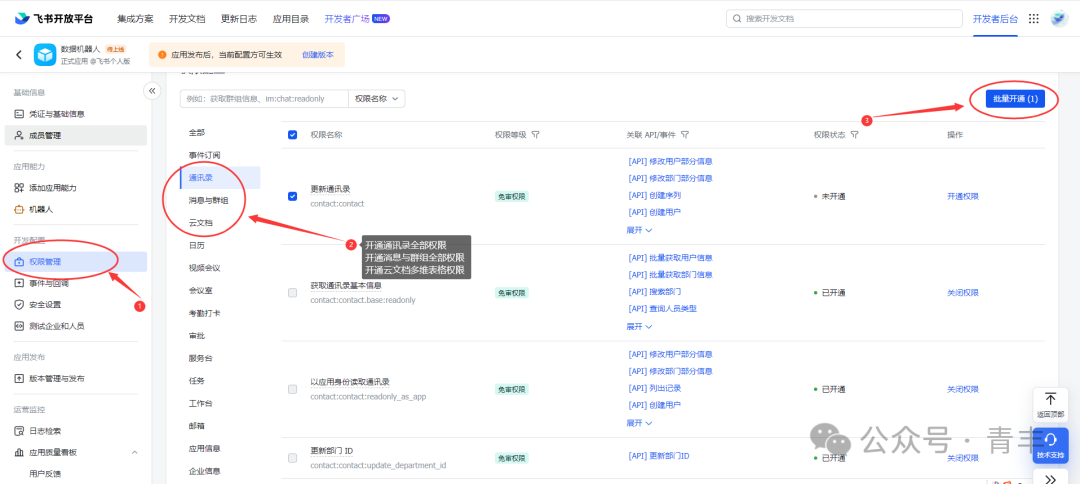Open 集成方案 in top navigation
Screen dimensions: 1080x484
click(x=135, y=19)
